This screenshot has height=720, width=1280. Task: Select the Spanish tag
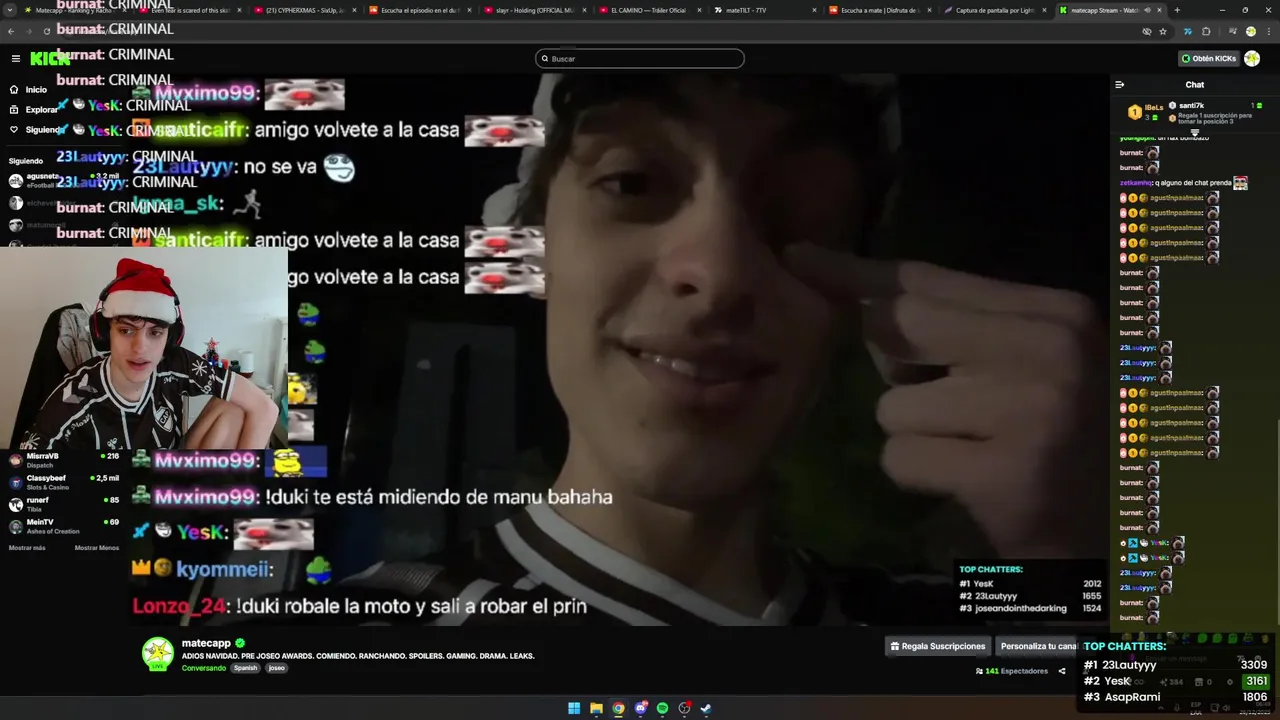click(x=246, y=668)
